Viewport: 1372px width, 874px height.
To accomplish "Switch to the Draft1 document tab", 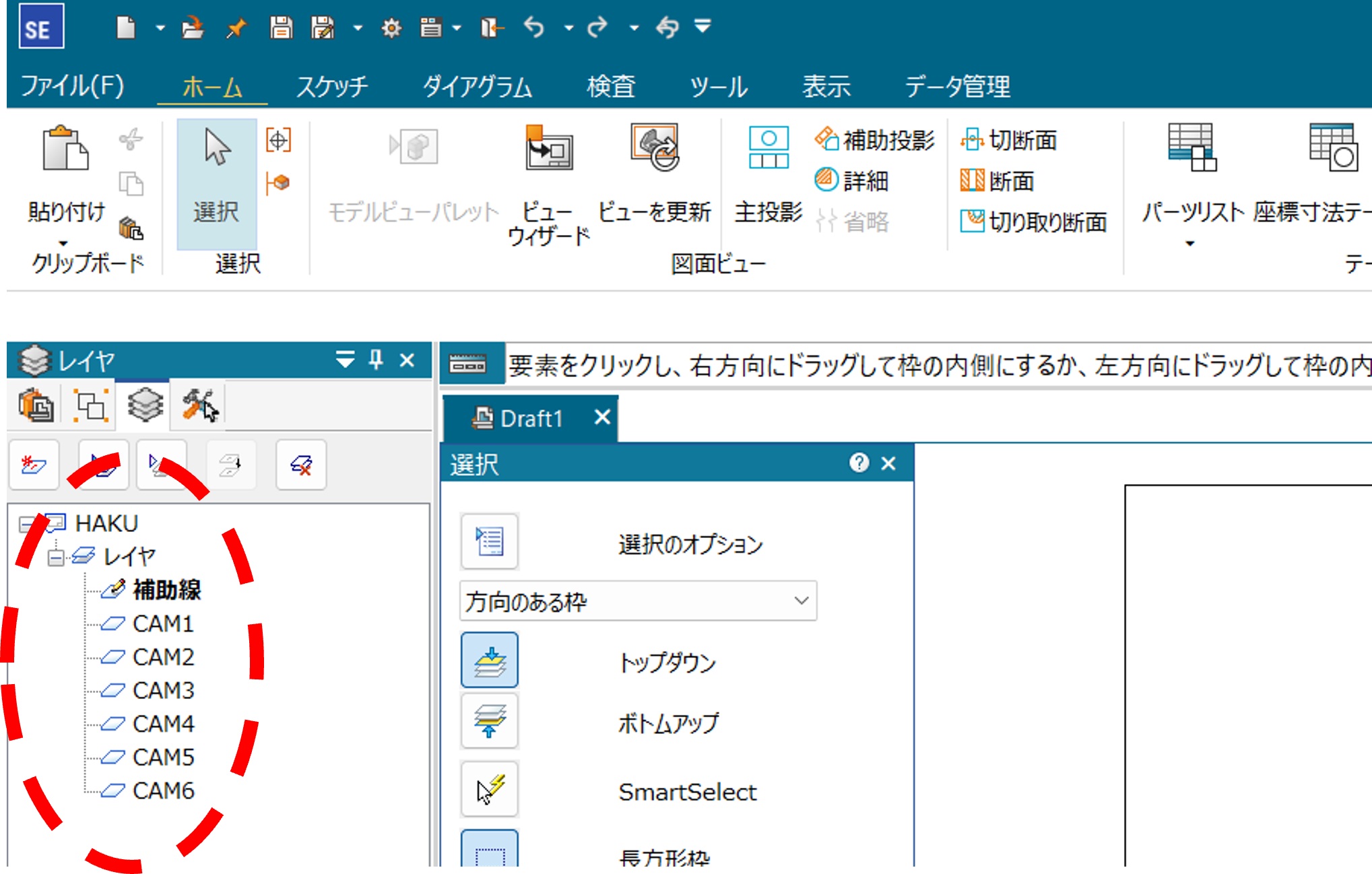I will (530, 419).
